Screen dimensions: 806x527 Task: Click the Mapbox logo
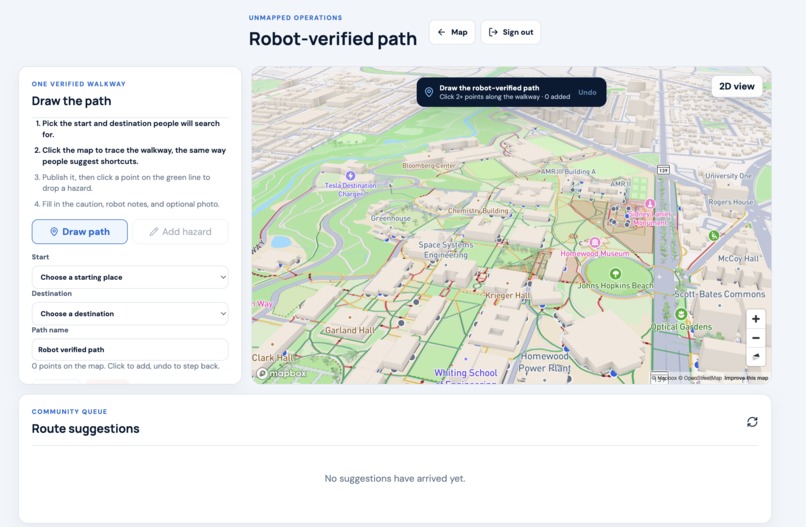point(282,373)
